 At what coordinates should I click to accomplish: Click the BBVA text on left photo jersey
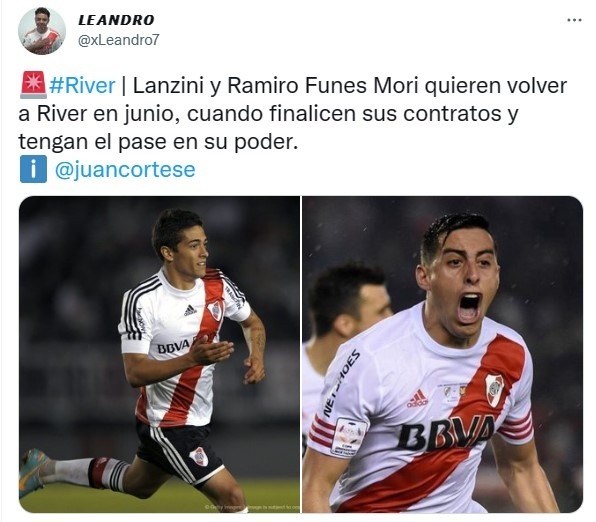point(173,347)
